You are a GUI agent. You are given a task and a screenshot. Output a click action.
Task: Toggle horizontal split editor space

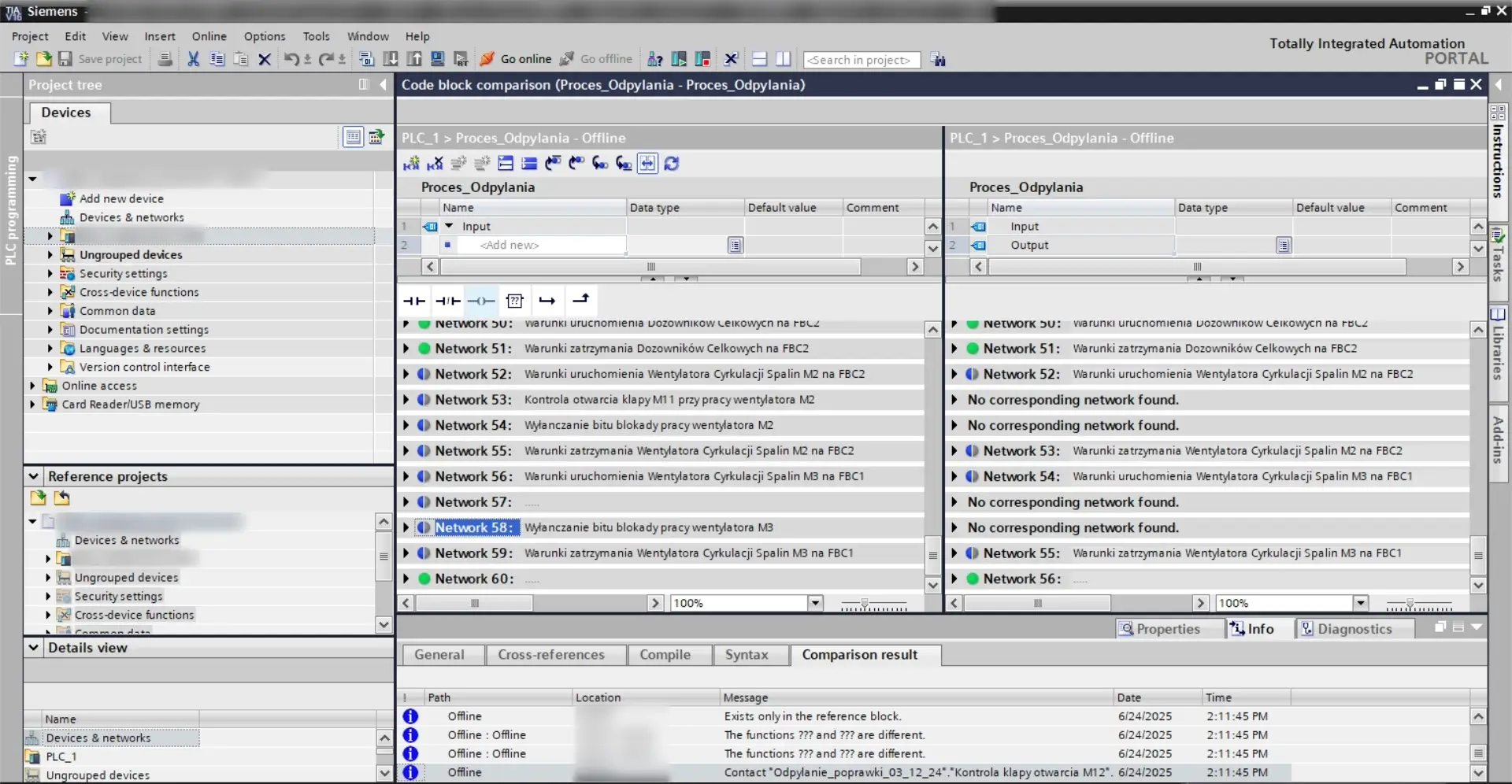click(759, 59)
